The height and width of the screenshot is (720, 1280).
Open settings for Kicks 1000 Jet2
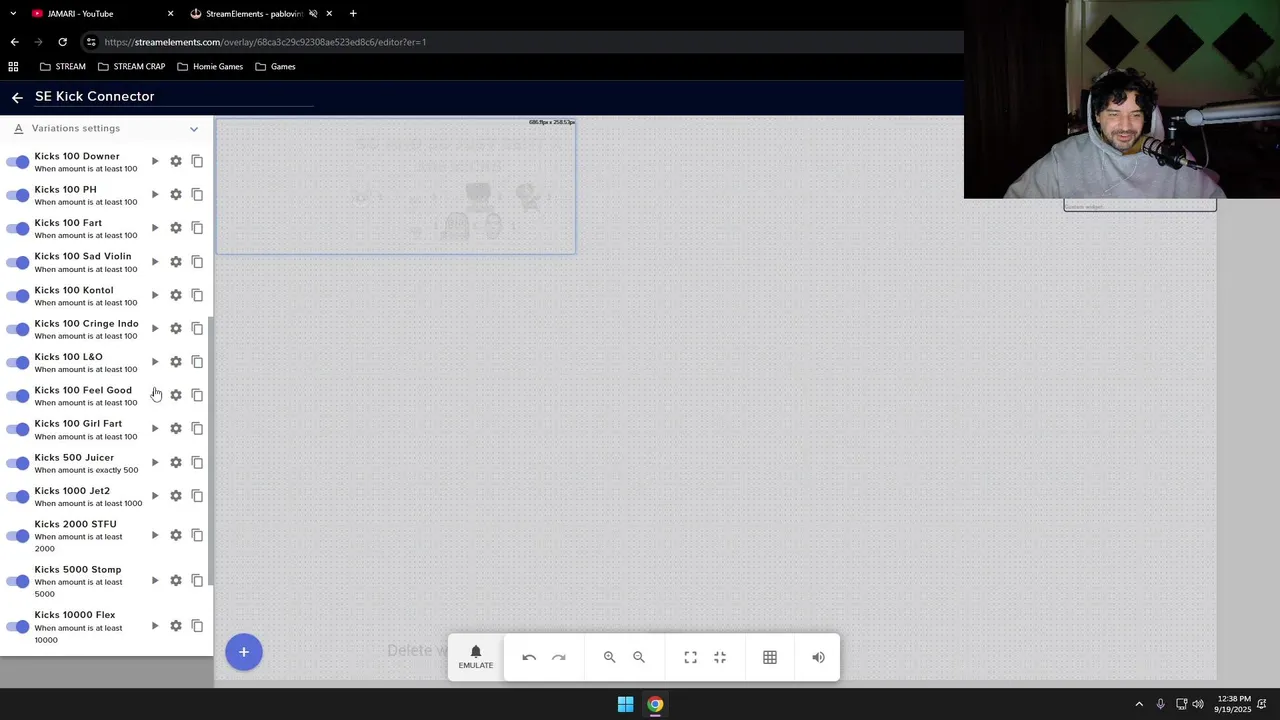(x=176, y=495)
